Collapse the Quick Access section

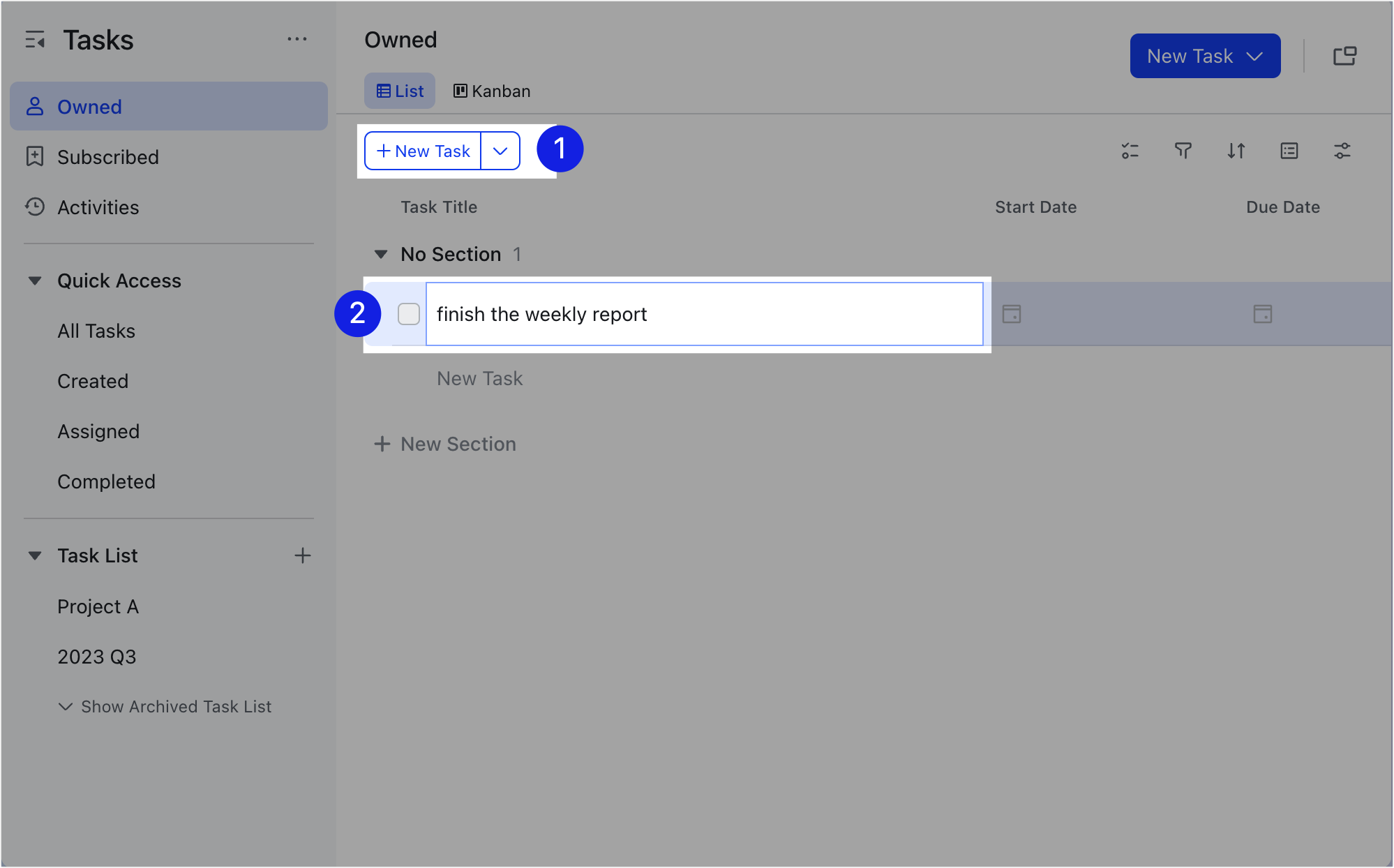point(36,280)
